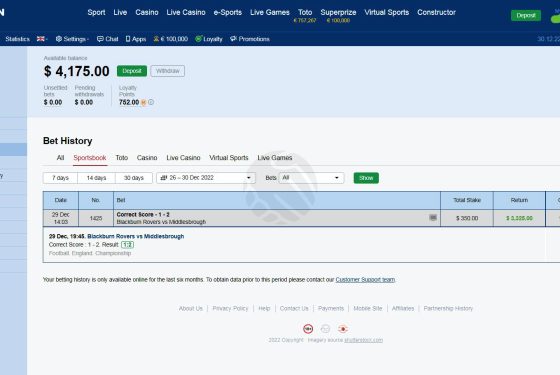Select the Casino bet history tab
Image resolution: width=560 pixels, height=375 pixels.
pos(147,158)
